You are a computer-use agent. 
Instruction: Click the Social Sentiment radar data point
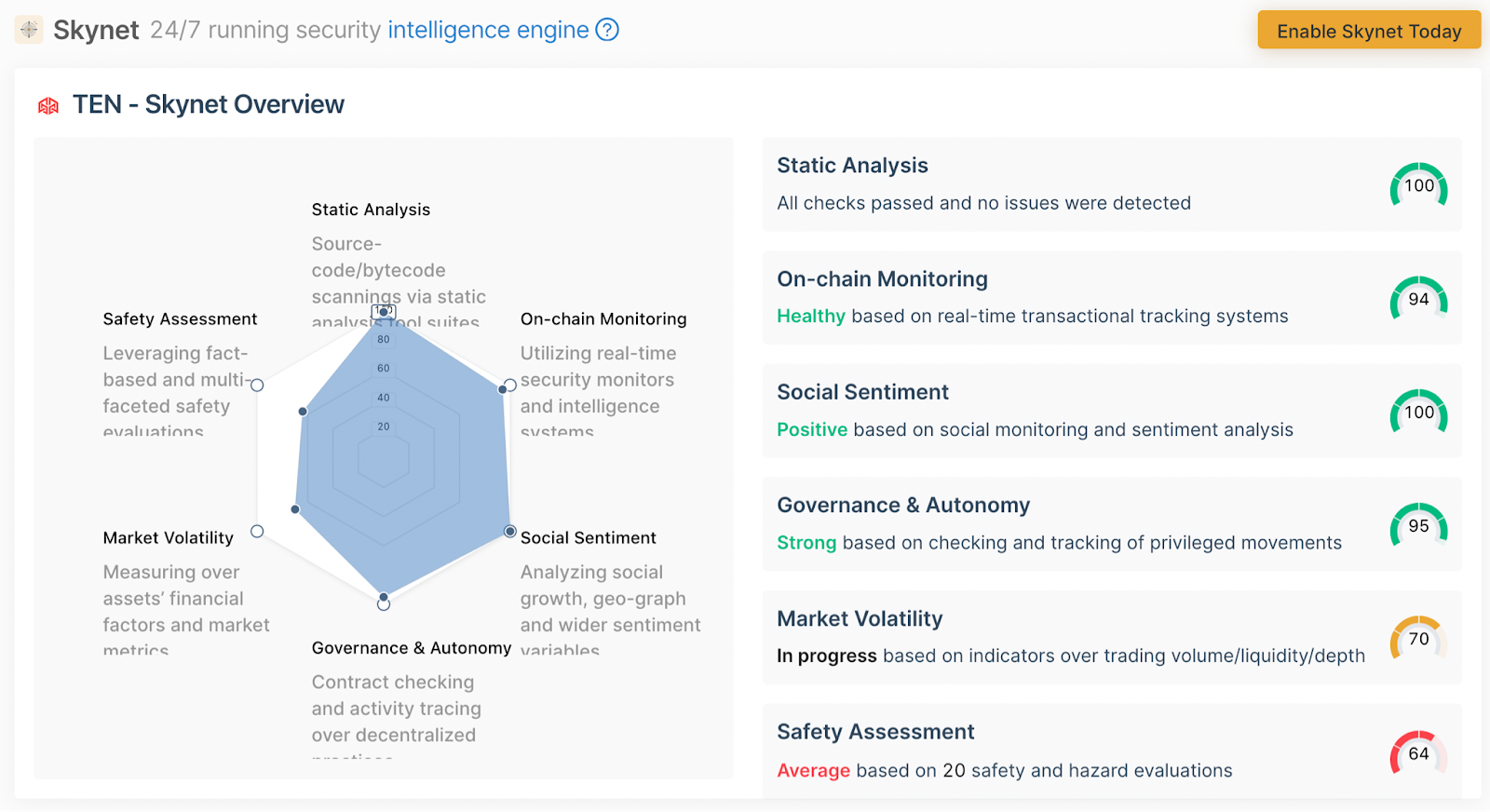point(509,531)
